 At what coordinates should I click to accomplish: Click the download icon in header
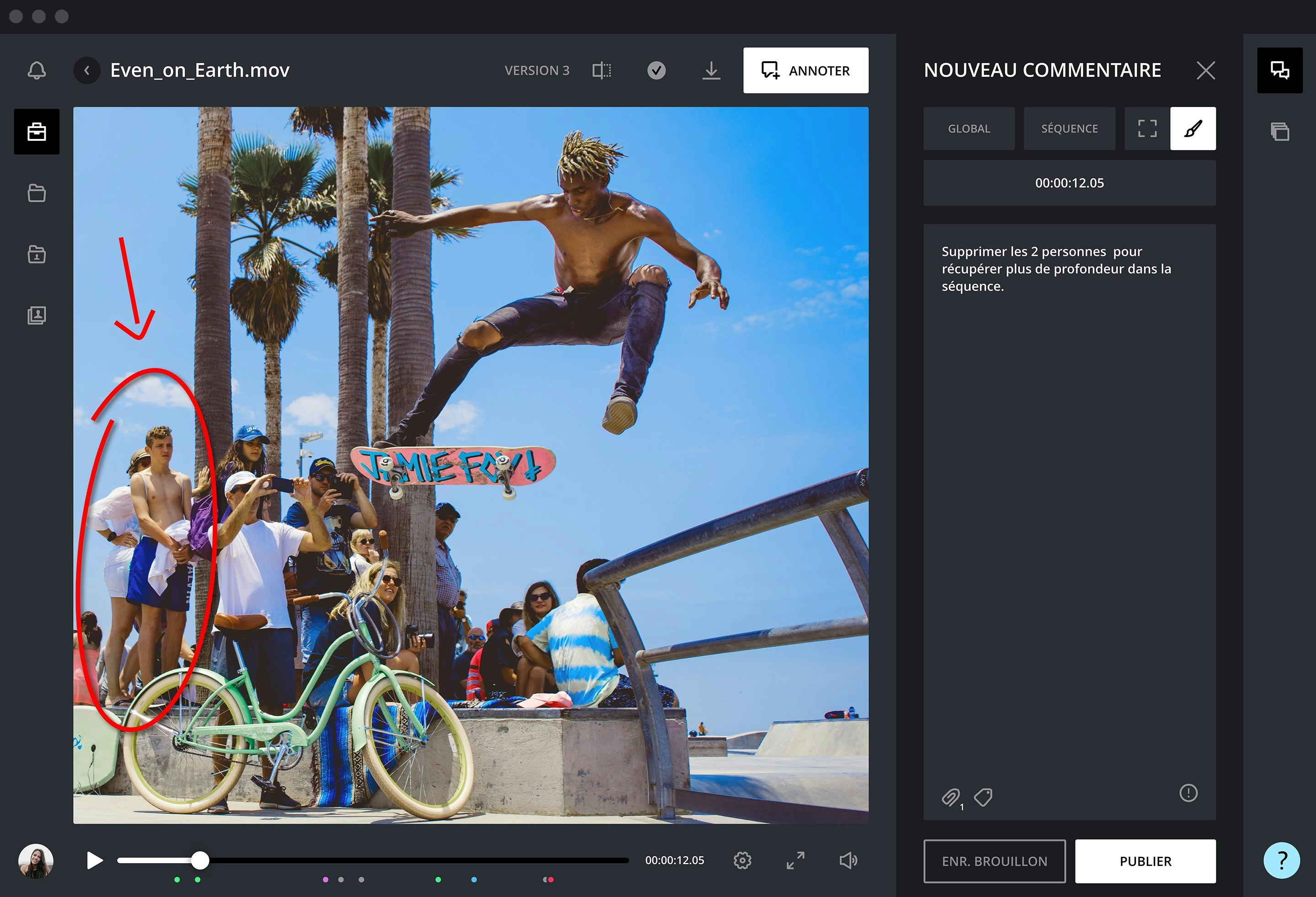pyautogui.click(x=711, y=70)
